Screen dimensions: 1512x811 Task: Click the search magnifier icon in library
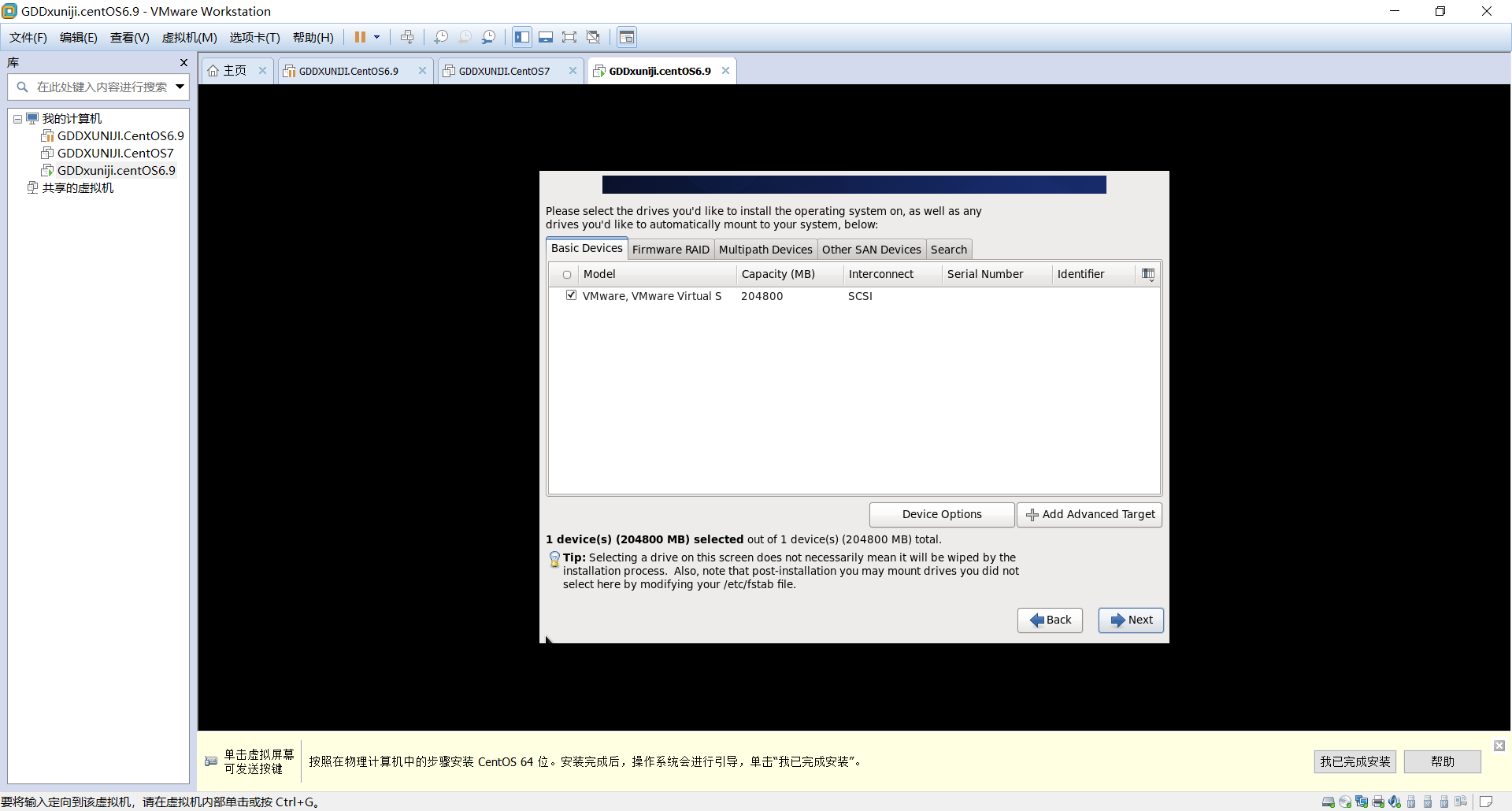point(22,87)
